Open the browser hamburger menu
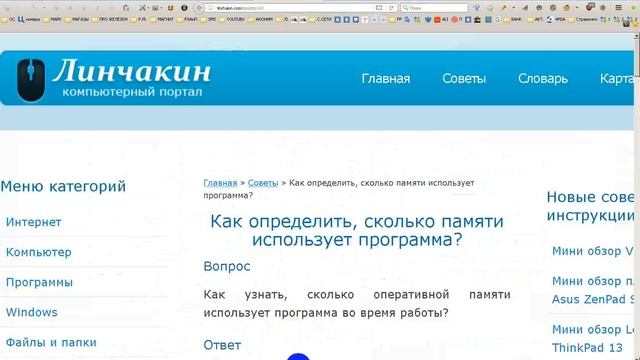 coord(619,8)
